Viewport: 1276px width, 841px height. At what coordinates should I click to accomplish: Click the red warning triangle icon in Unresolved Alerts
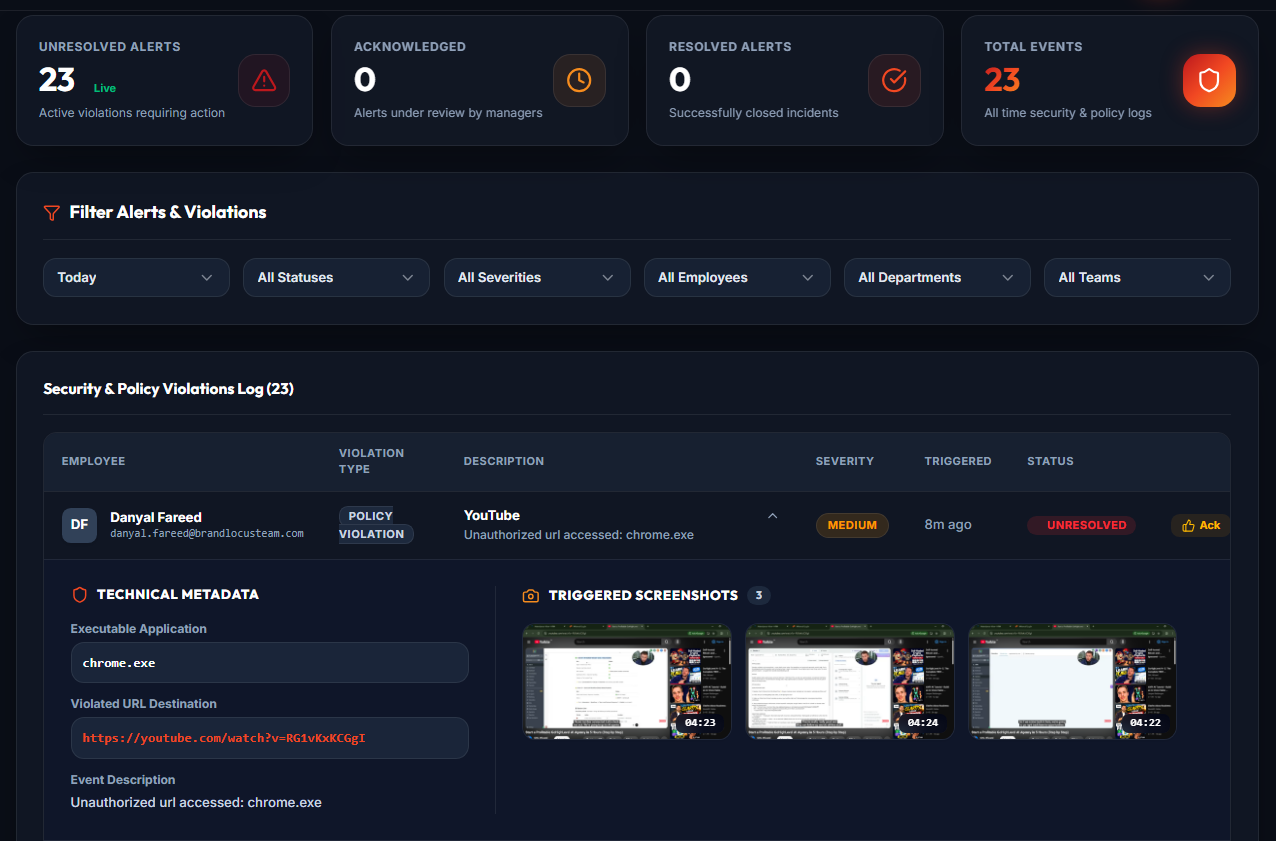264,80
